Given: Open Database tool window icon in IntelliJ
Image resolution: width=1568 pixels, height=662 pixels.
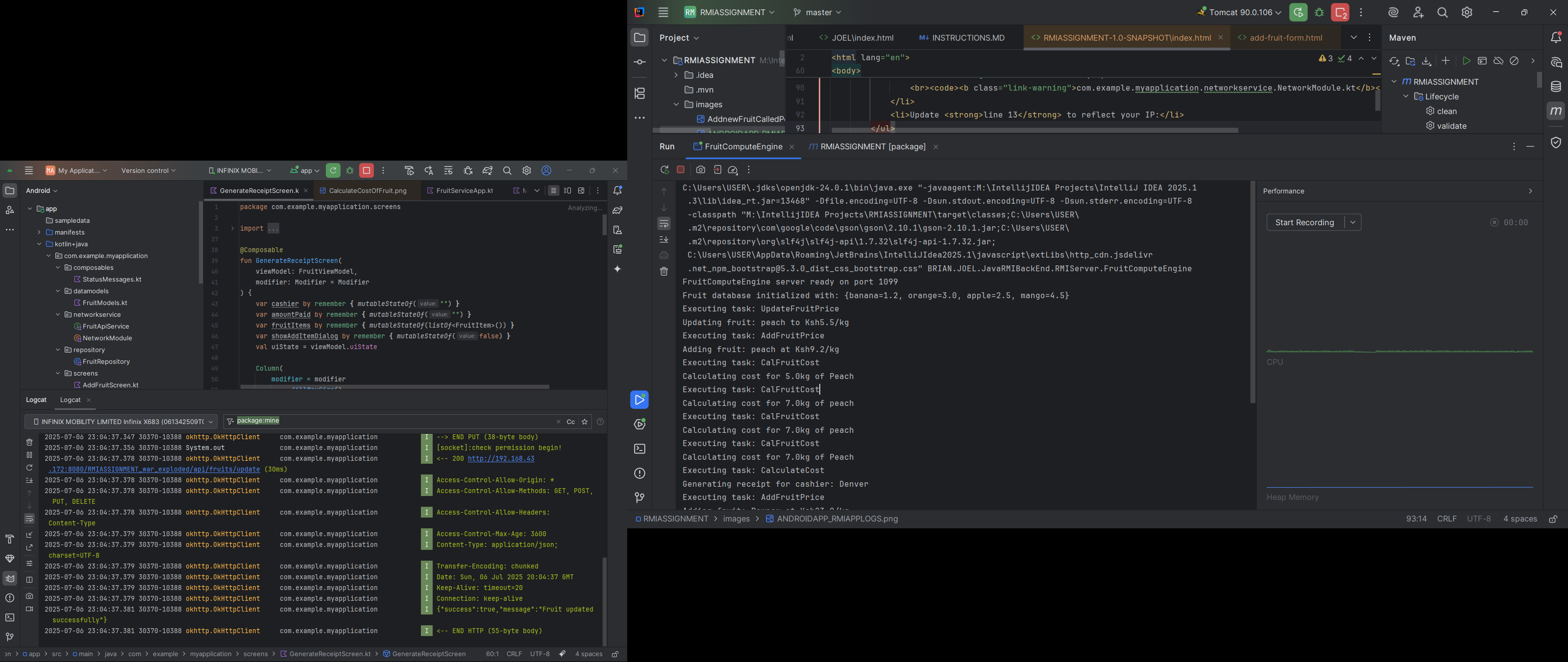Looking at the screenshot, I should (1556, 86).
